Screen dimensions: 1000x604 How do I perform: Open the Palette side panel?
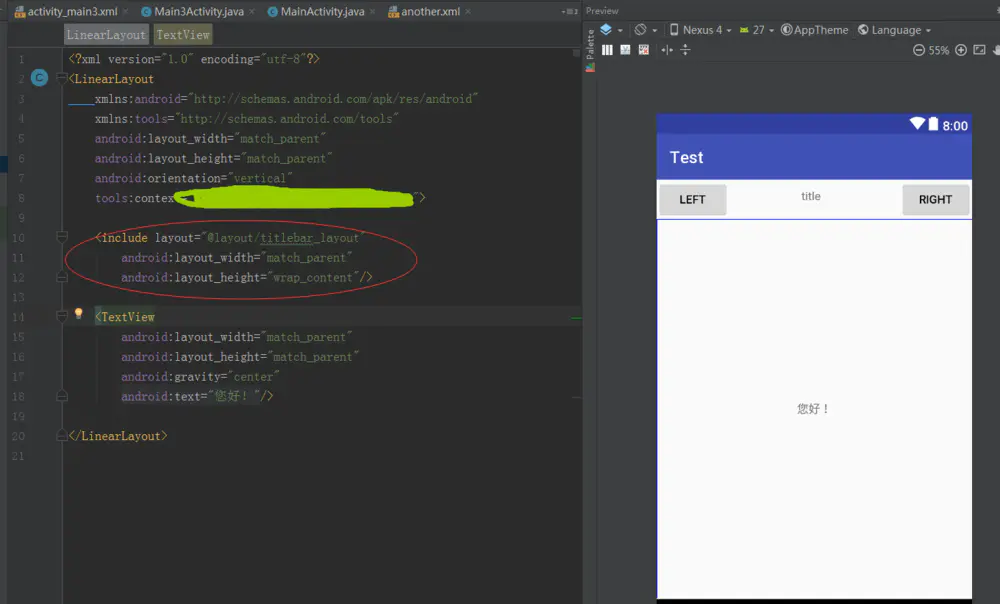point(590,50)
